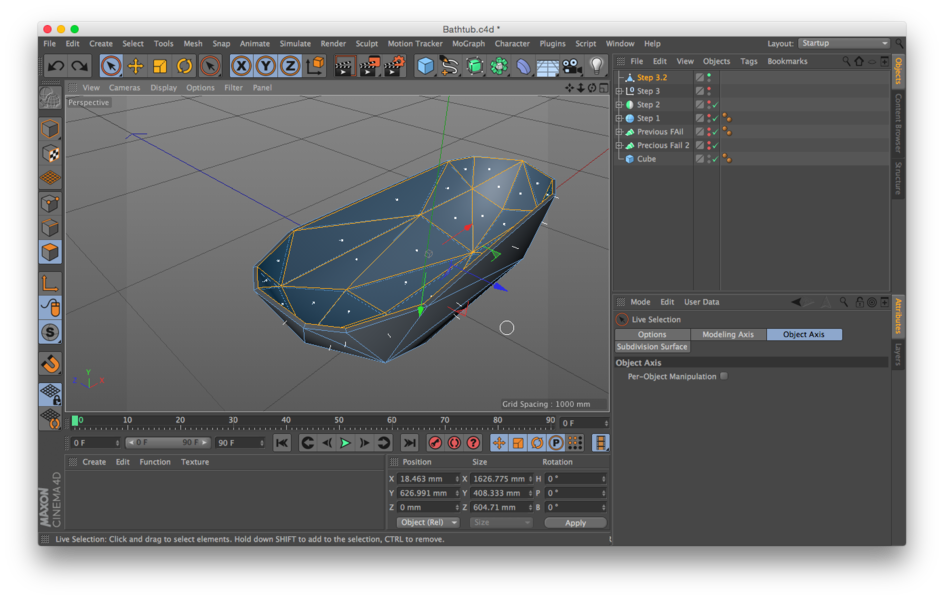Open the Sculpt menu
Viewport: 944px width, 600px height.
pyautogui.click(x=367, y=43)
